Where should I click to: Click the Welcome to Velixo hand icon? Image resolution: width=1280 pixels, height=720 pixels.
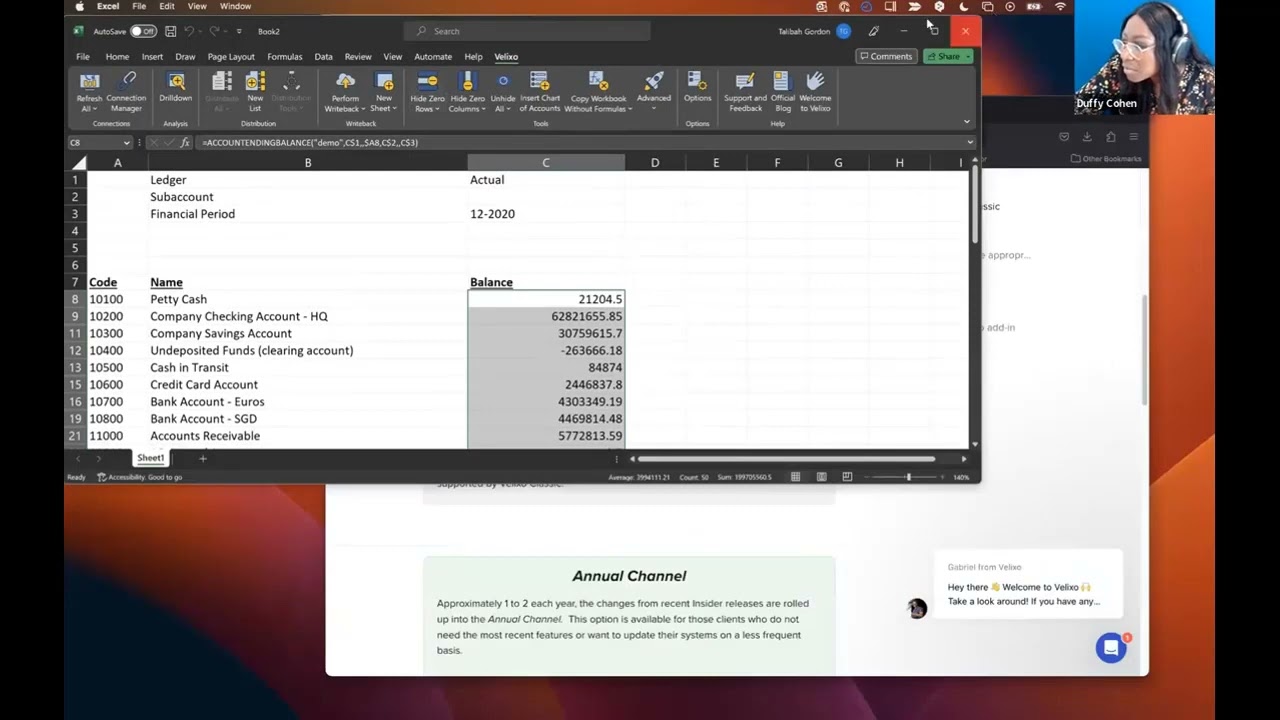815,82
